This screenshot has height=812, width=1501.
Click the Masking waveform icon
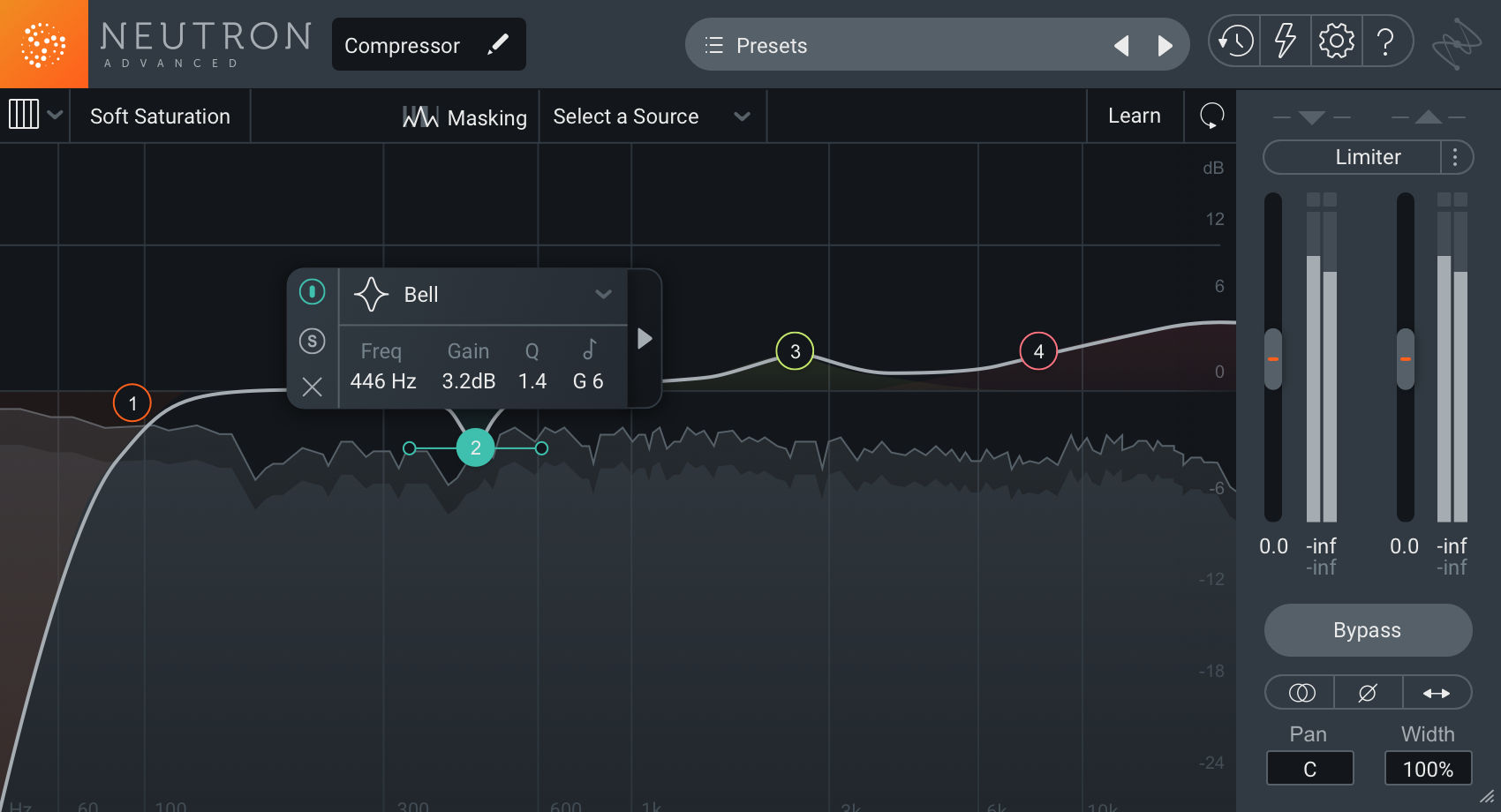(421, 116)
